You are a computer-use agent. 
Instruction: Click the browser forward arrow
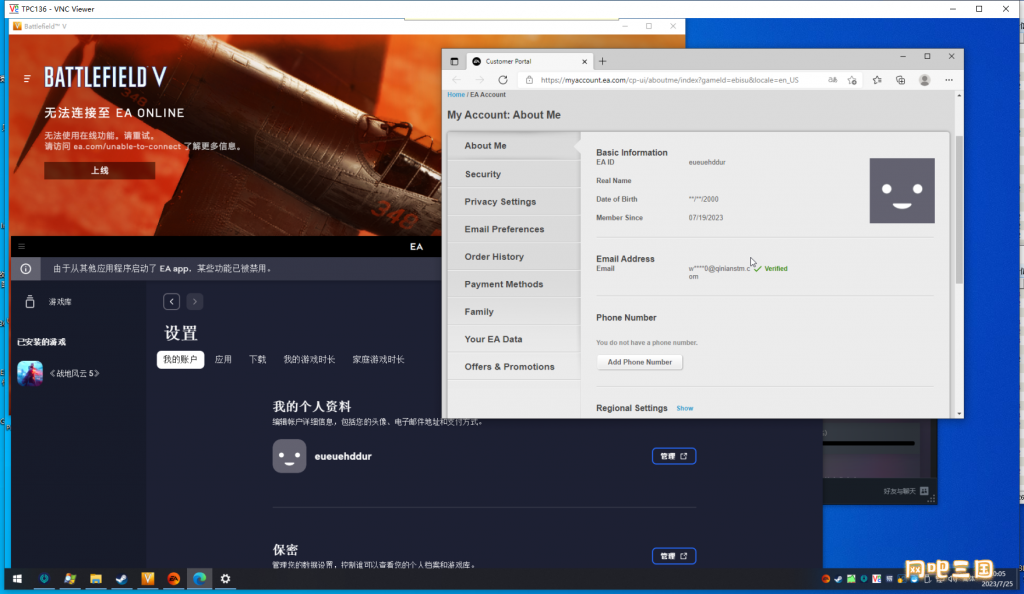(x=479, y=80)
